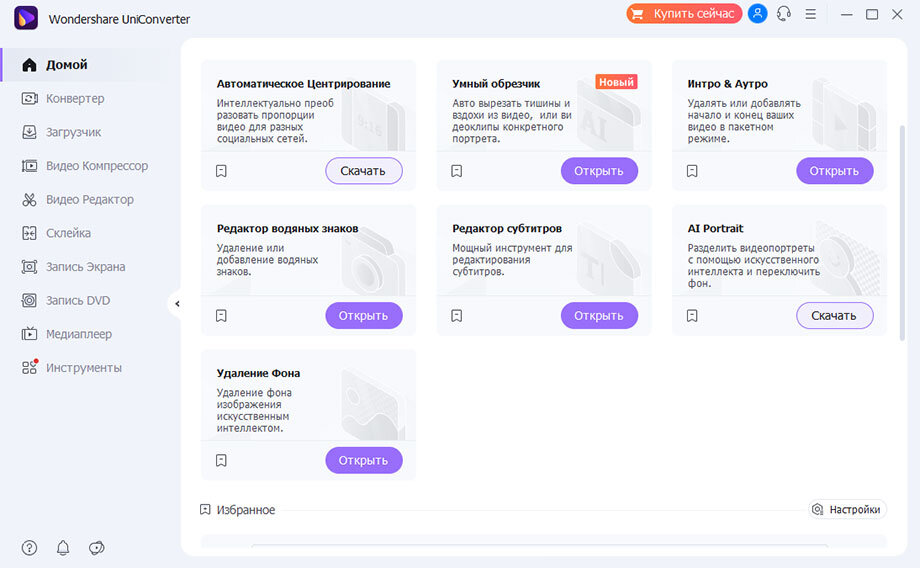Open the Настройки favorites settings
Viewport: 920px width, 568px height.
[848, 510]
